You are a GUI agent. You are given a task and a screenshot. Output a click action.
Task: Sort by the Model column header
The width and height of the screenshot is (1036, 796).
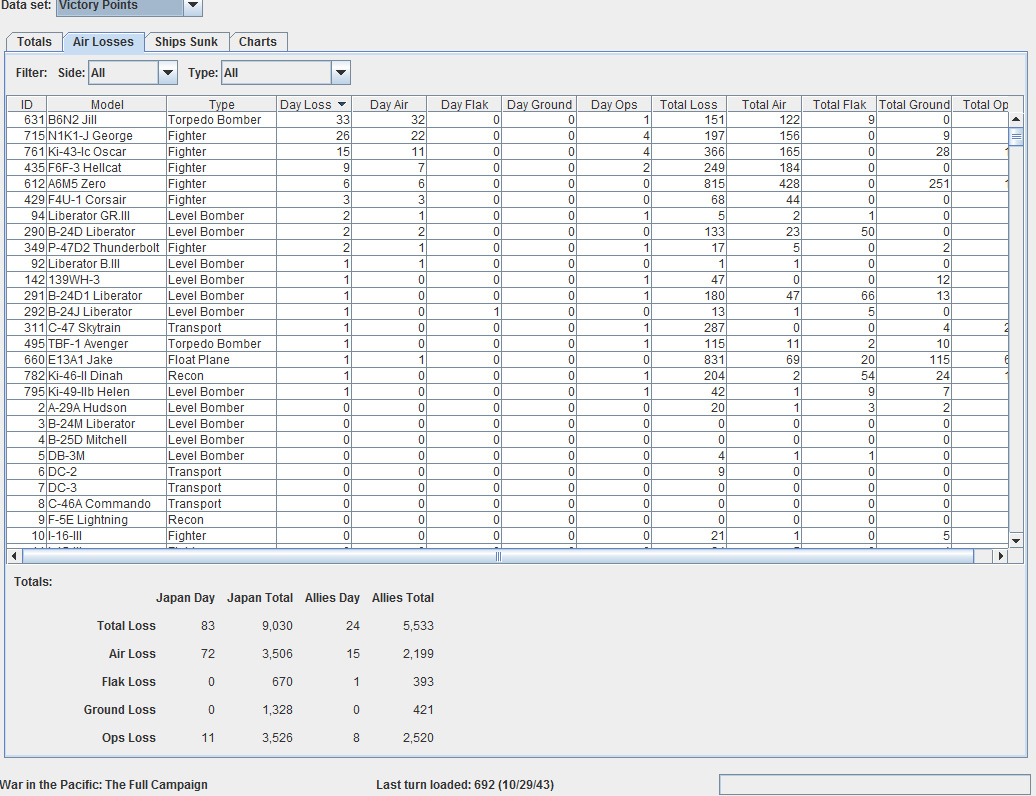click(x=107, y=104)
